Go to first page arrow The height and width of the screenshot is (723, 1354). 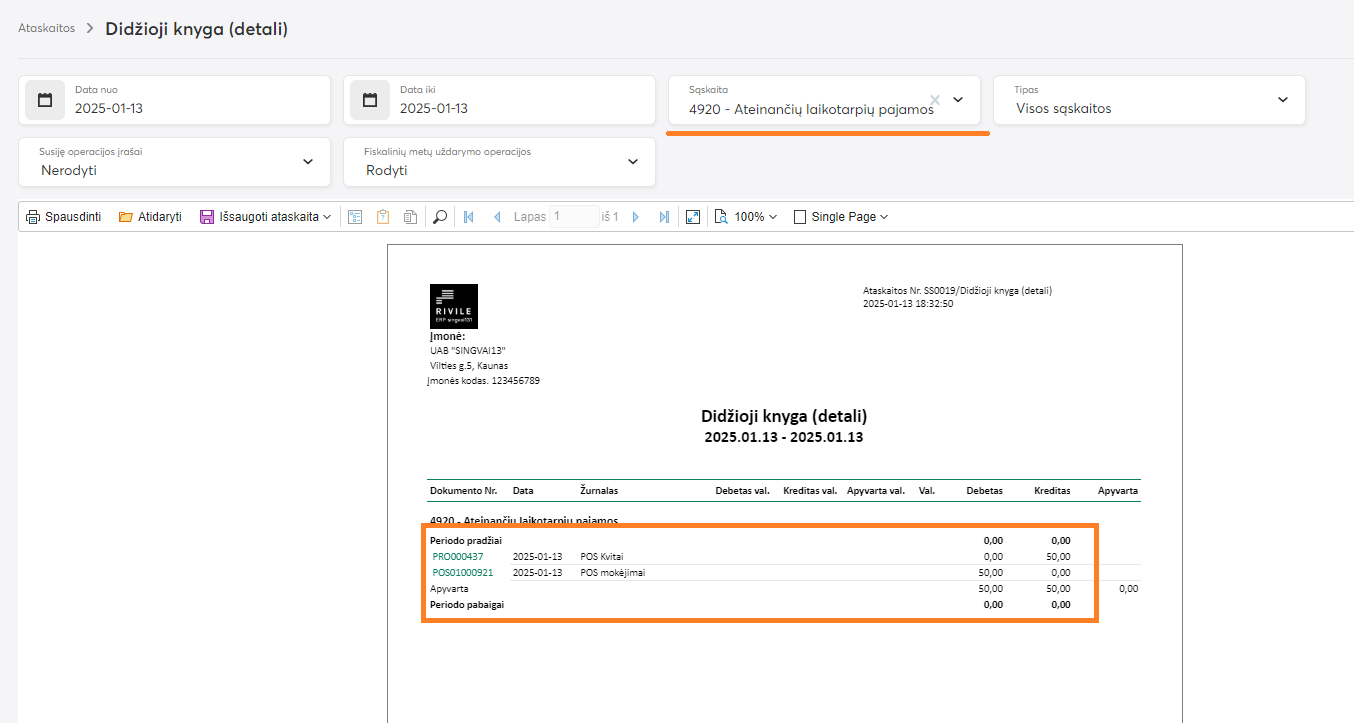[x=468, y=217]
